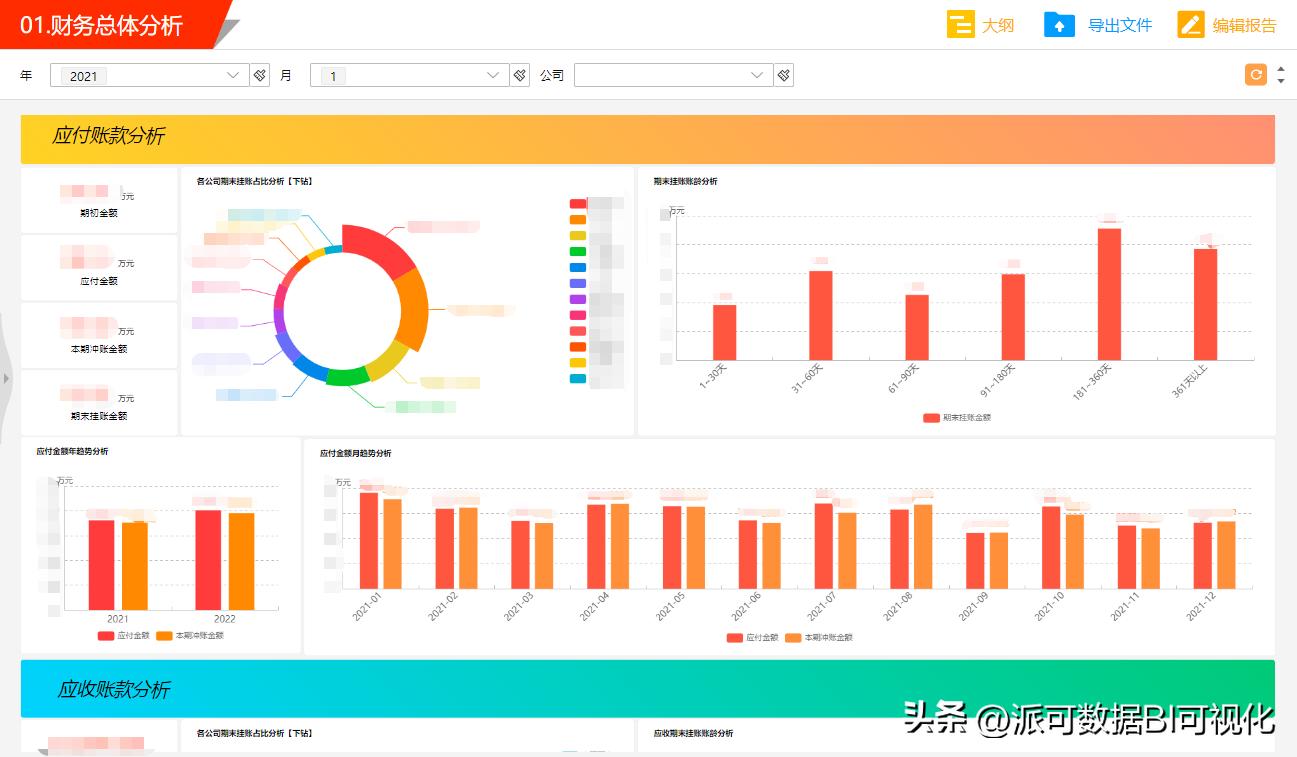Click the 编辑报告 pencil icon
The height and width of the screenshot is (757, 1297).
point(1190,24)
